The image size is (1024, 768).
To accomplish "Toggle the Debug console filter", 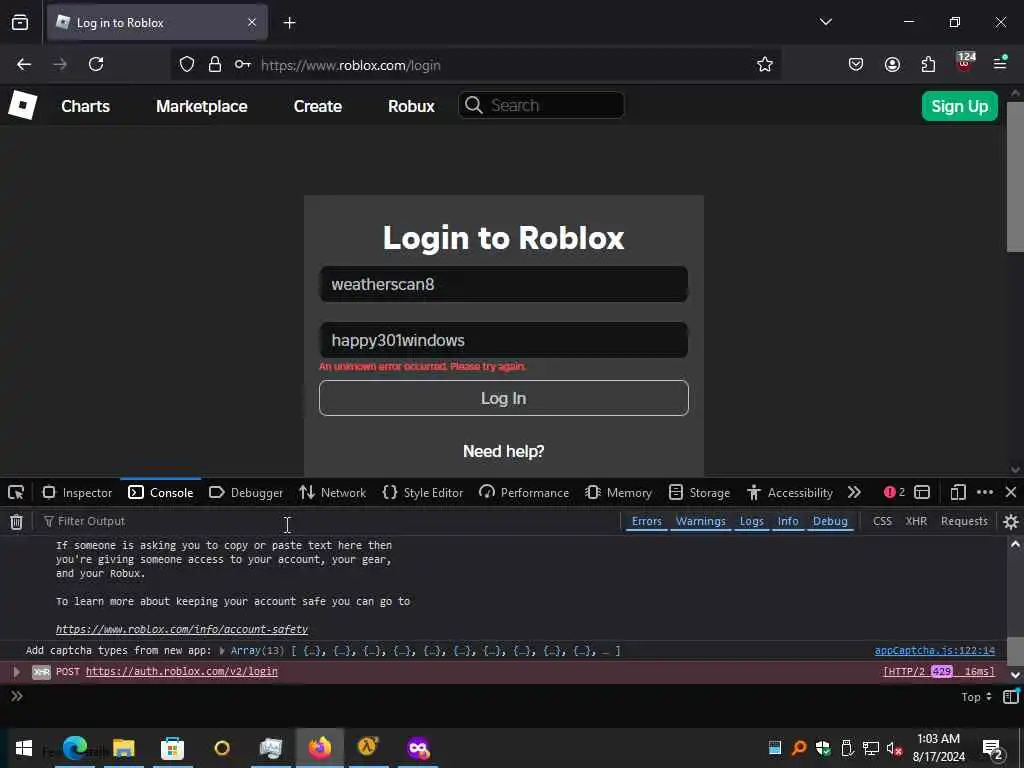I will [x=830, y=521].
